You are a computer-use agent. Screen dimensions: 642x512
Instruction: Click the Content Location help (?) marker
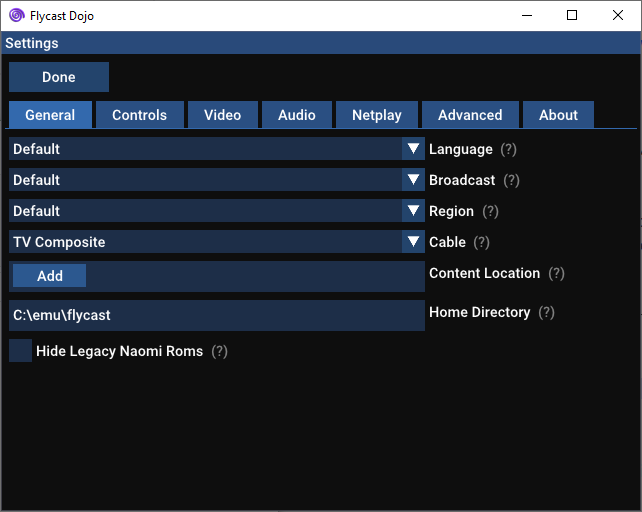click(556, 273)
